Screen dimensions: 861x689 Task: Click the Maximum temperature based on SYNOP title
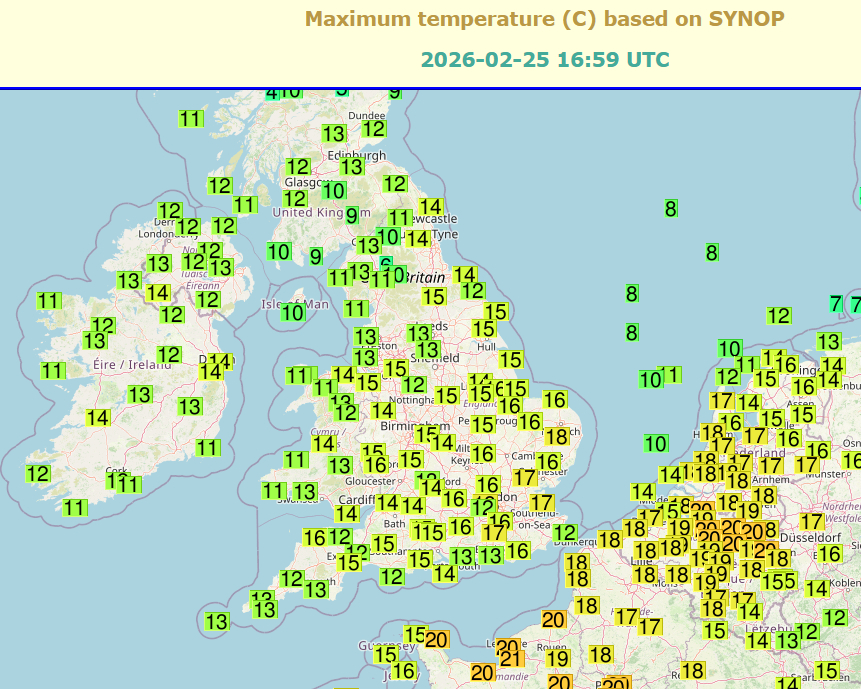pos(544,19)
